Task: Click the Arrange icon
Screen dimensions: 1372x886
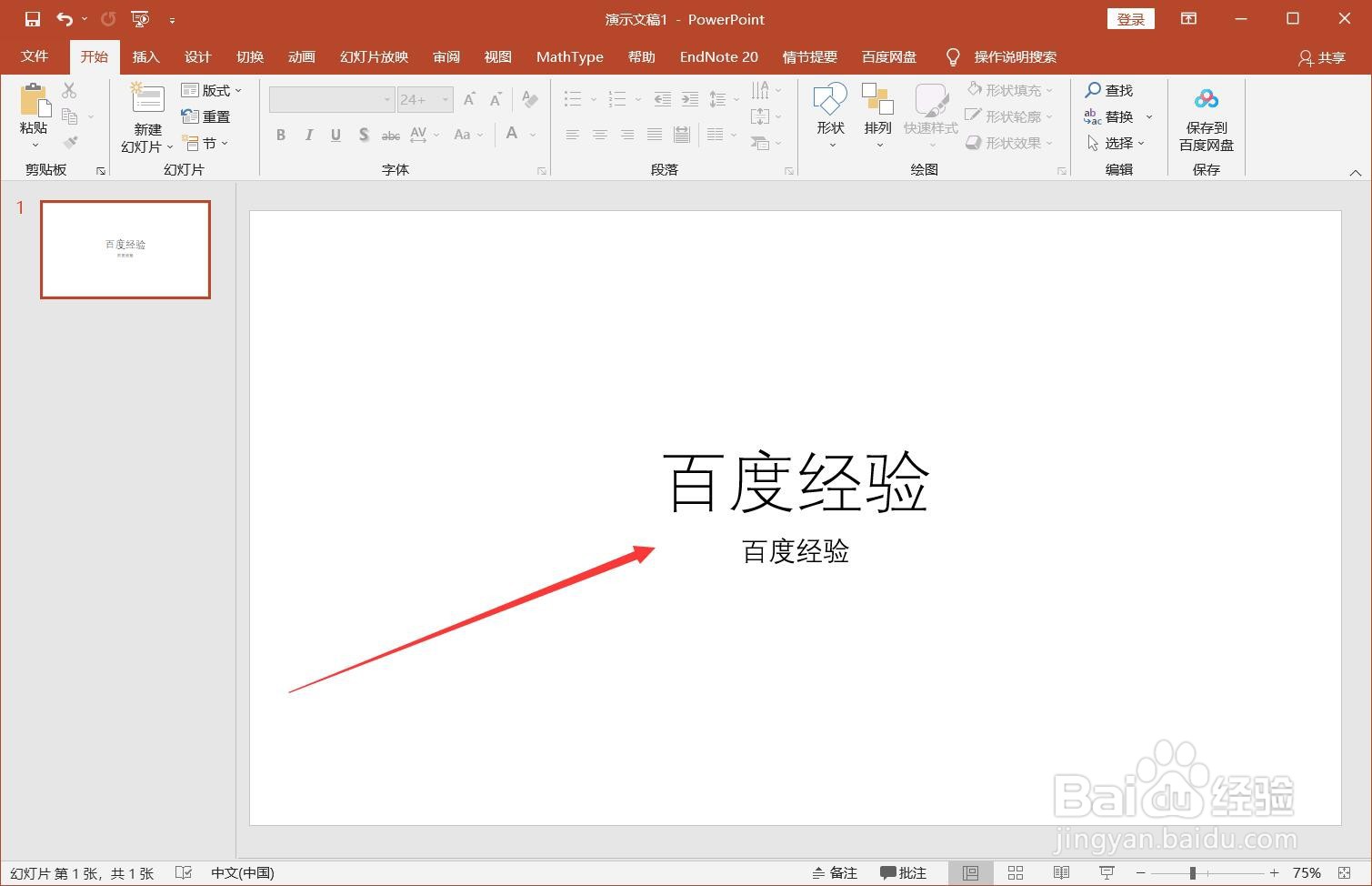Action: tap(877, 99)
